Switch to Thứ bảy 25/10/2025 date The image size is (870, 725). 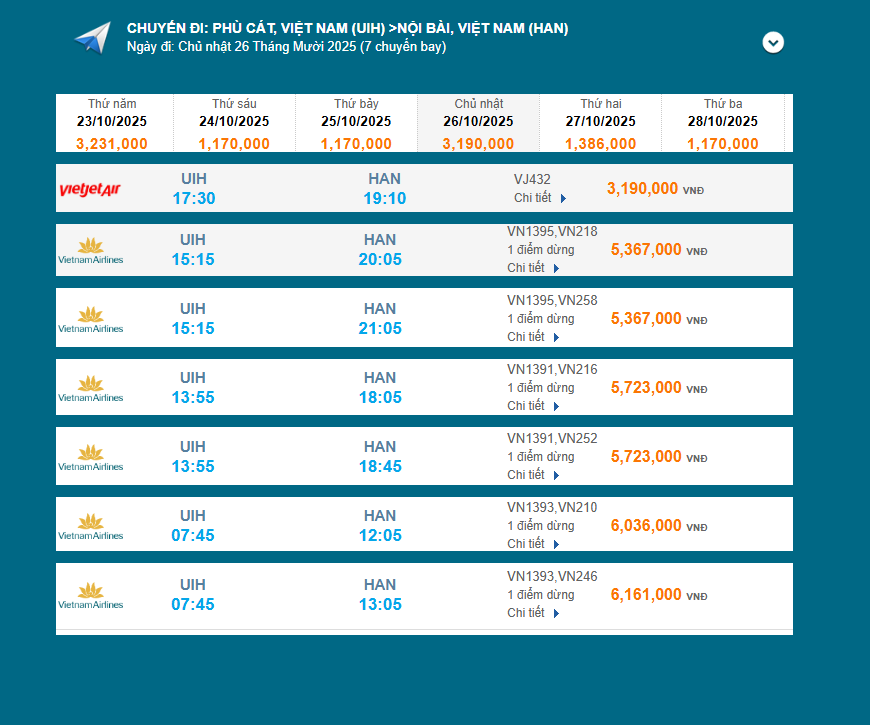tap(356, 123)
